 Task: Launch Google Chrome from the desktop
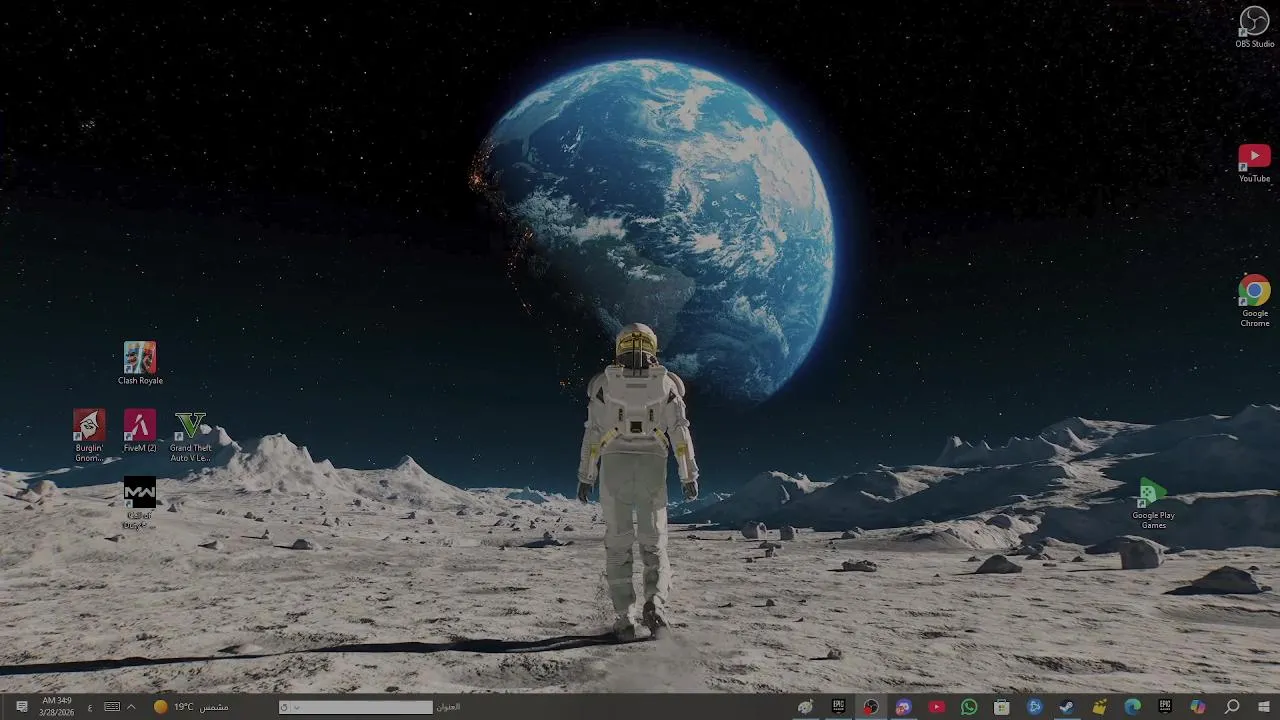[1254, 300]
